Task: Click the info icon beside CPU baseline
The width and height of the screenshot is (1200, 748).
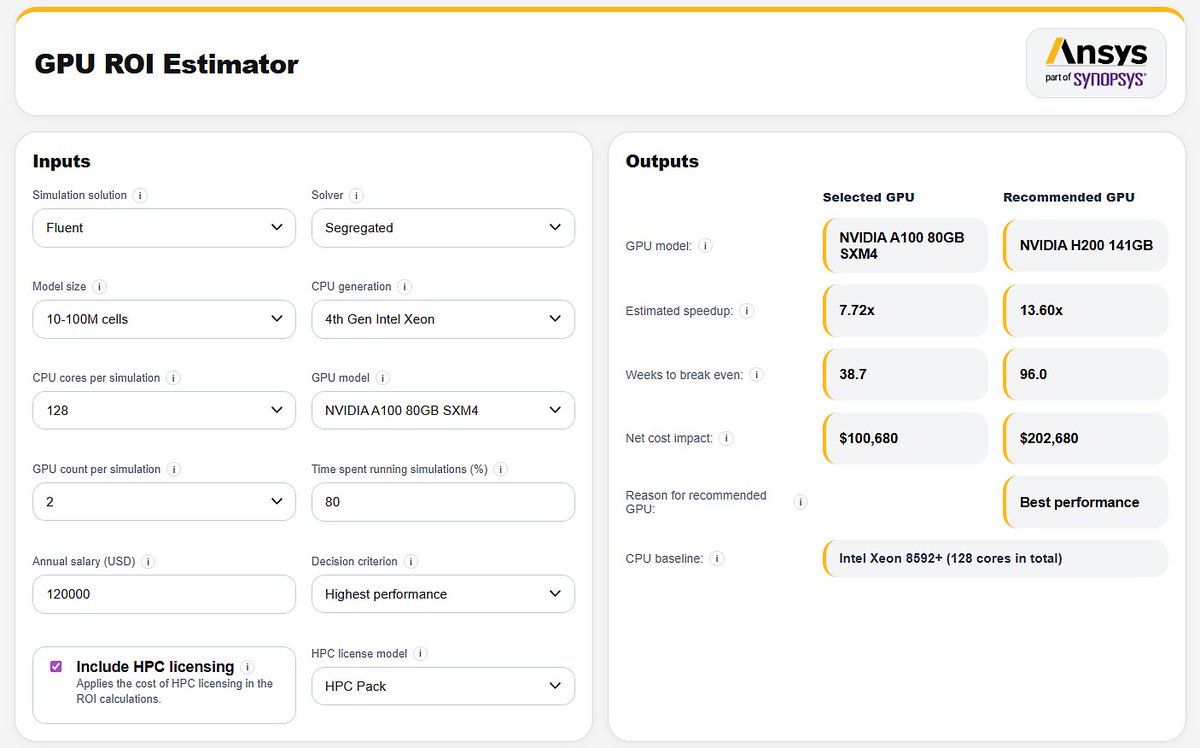Action: (x=717, y=559)
